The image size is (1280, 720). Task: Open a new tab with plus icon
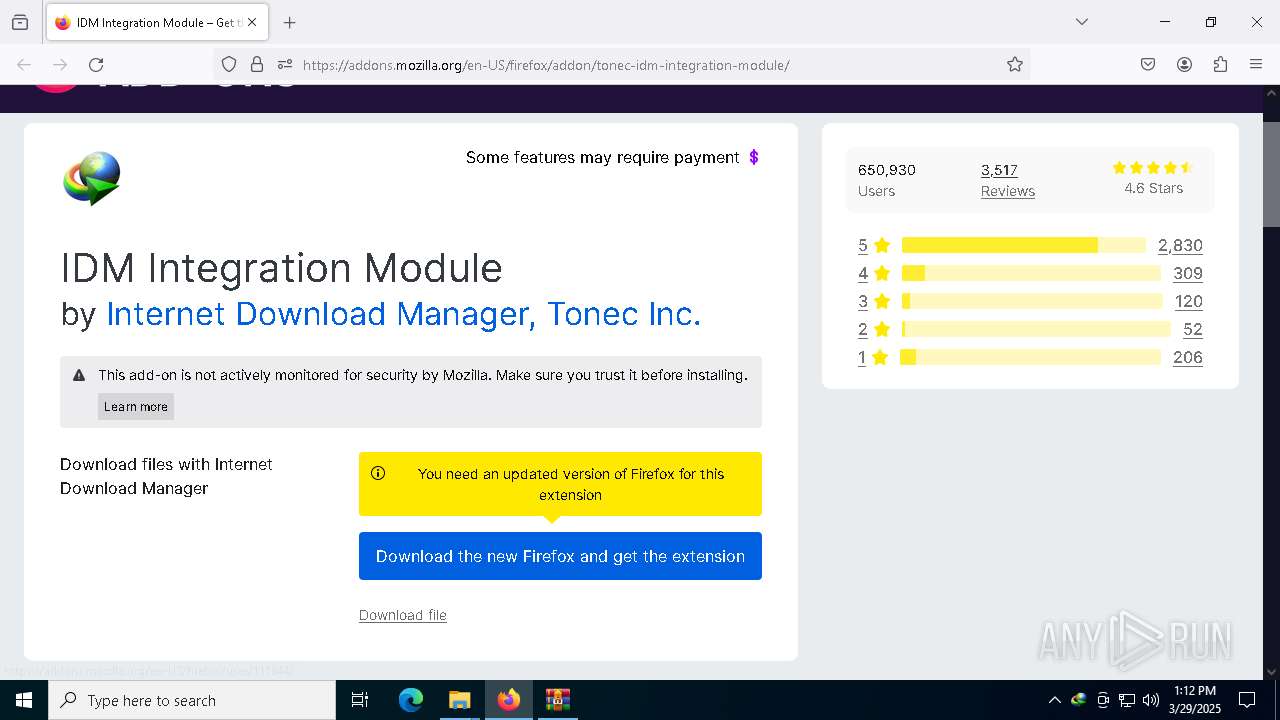289,22
